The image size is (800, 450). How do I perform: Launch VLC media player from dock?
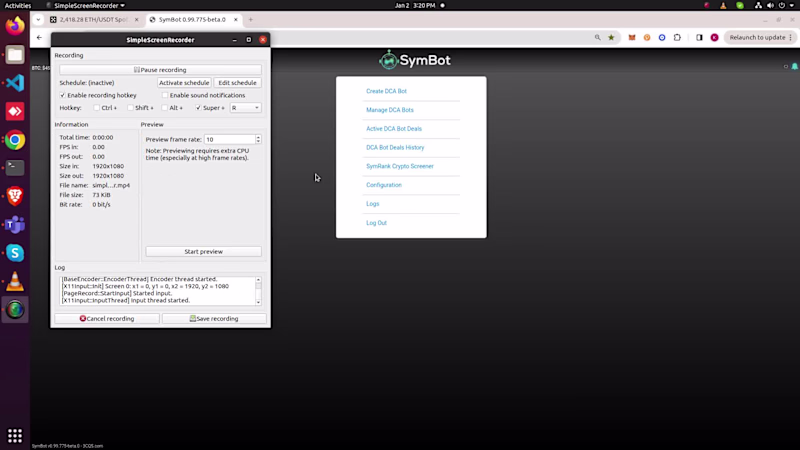(x=15, y=281)
